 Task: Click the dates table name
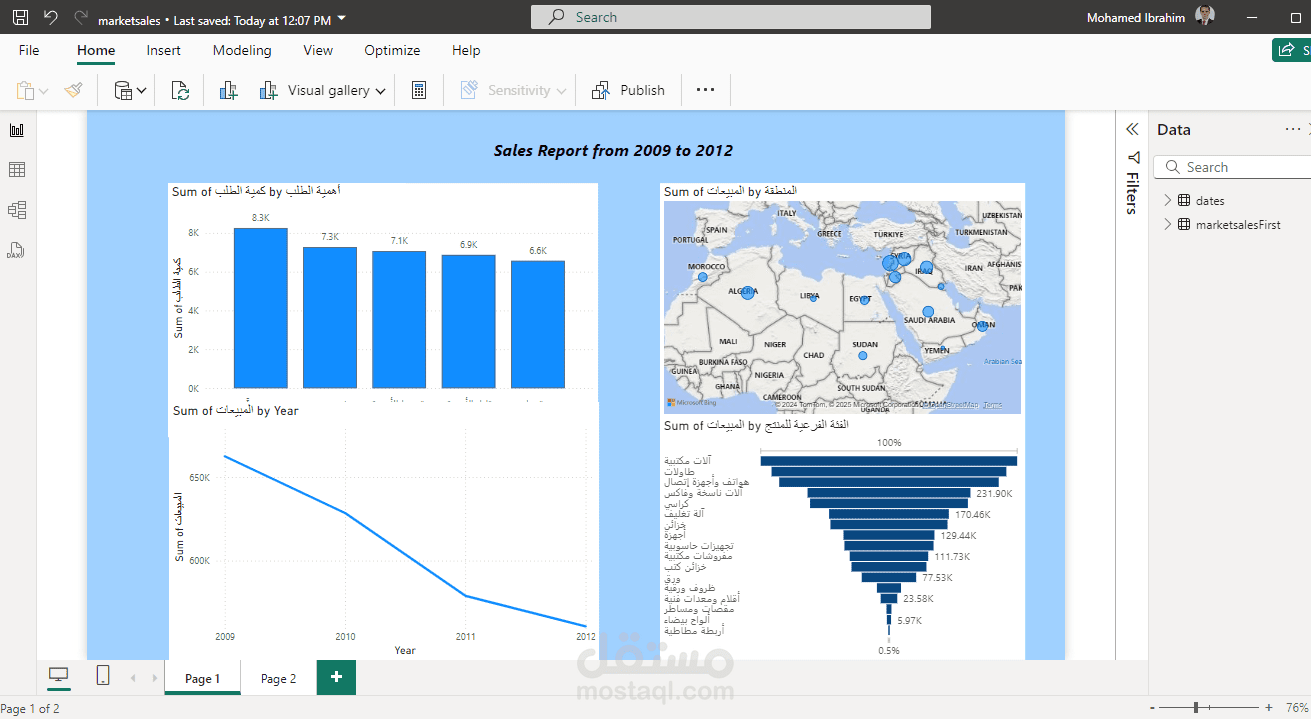(x=1210, y=200)
